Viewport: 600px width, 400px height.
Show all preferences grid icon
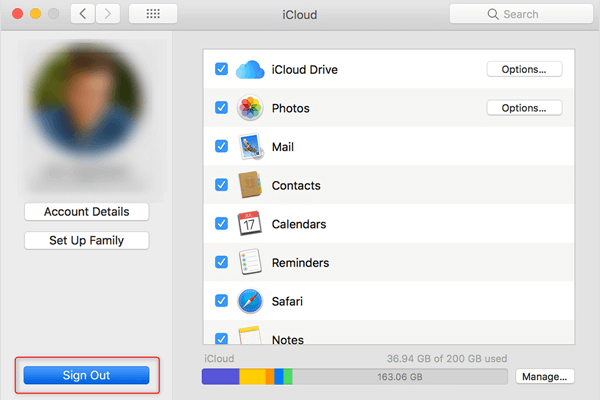pos(153,14)
